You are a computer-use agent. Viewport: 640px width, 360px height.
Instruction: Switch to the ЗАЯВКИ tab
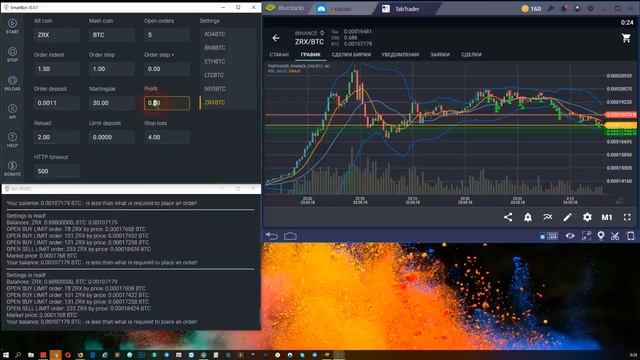[440, 54]
